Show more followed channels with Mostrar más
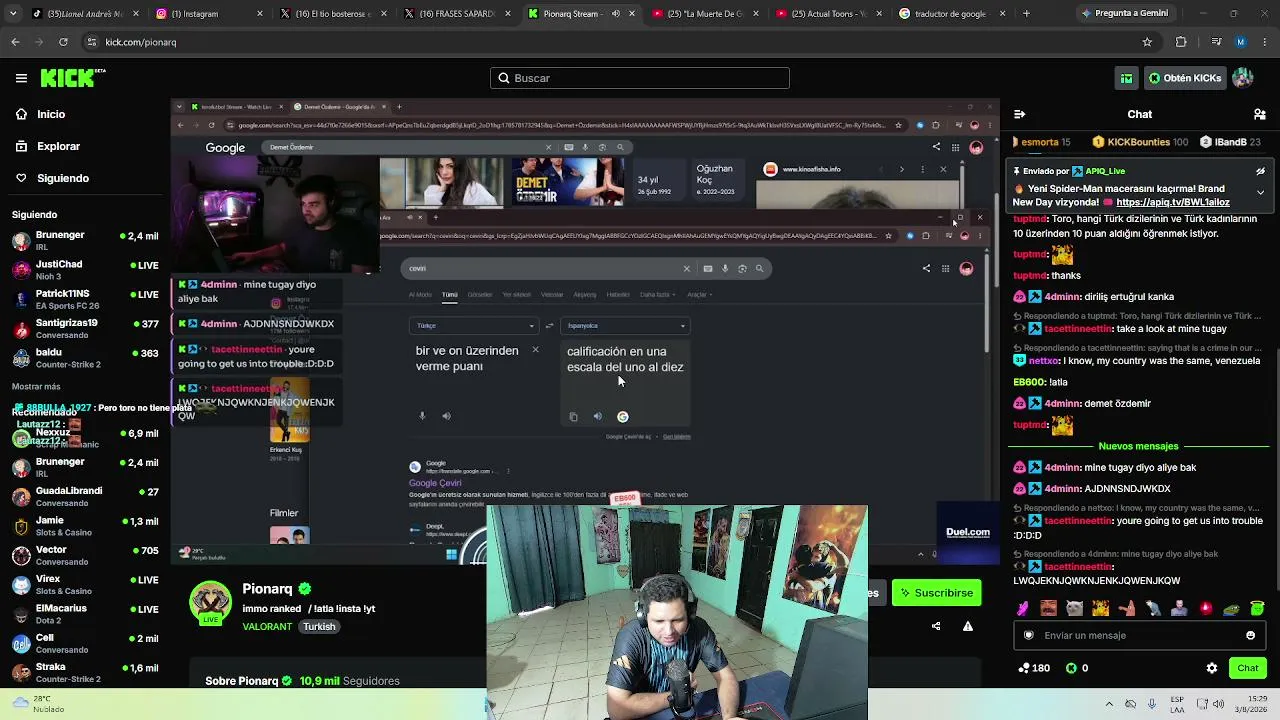The image size is (1280, 720). pyautogui.click(x=36, y=386)
